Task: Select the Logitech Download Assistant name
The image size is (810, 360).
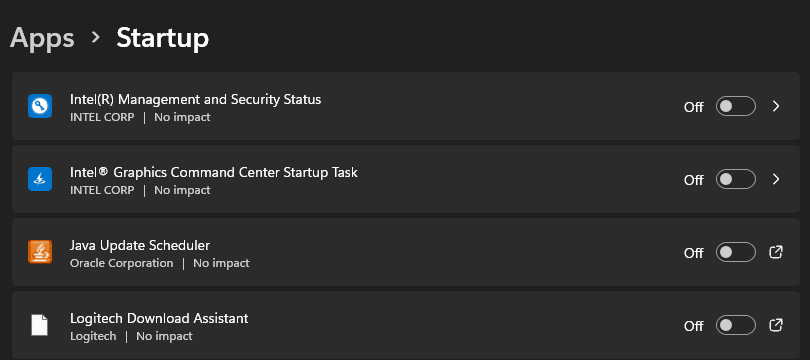Action: (159, 318)
